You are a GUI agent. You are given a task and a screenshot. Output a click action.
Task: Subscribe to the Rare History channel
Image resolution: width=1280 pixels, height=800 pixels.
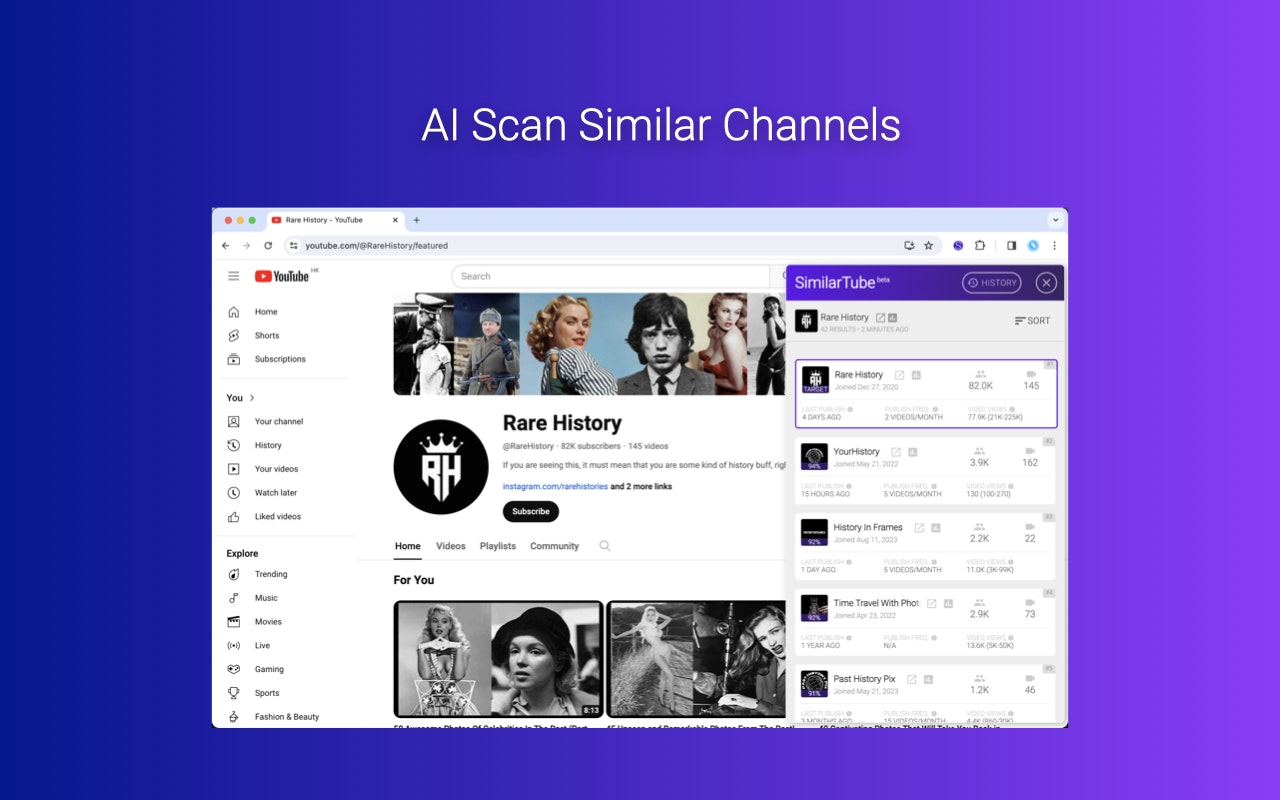pyautogui.click(x=530, y=511)
